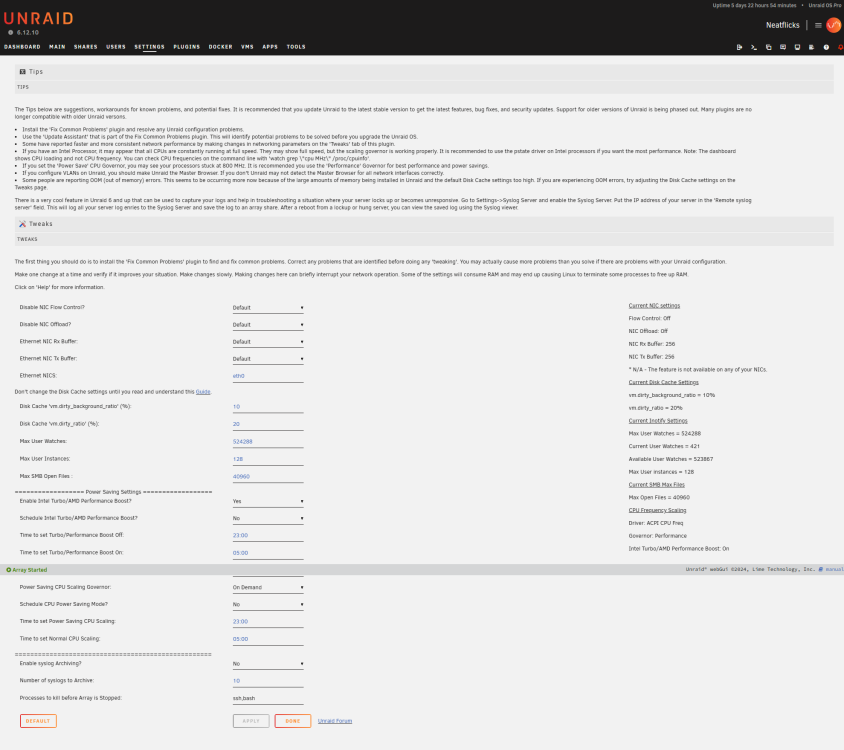Open the Users tab
The height and width of the screenshot is (750, 844).
pos(116,47)
